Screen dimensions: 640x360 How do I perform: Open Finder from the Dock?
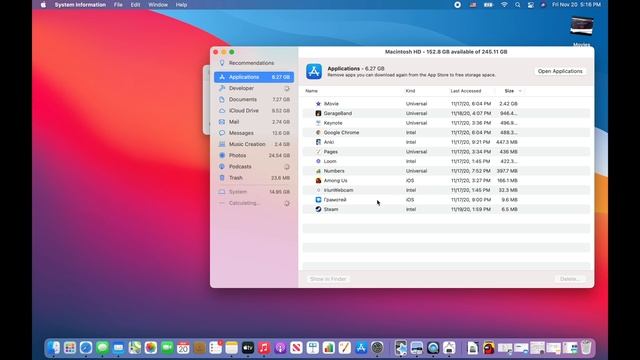pyautogui.click(x=53, y=348)
